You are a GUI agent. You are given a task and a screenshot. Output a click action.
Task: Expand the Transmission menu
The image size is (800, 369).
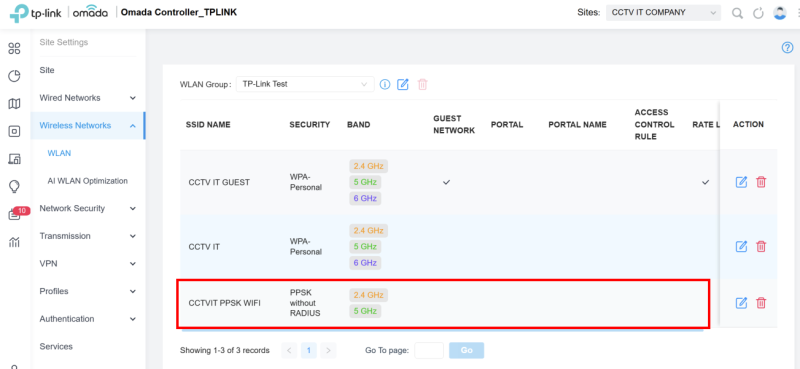point(88,236)
